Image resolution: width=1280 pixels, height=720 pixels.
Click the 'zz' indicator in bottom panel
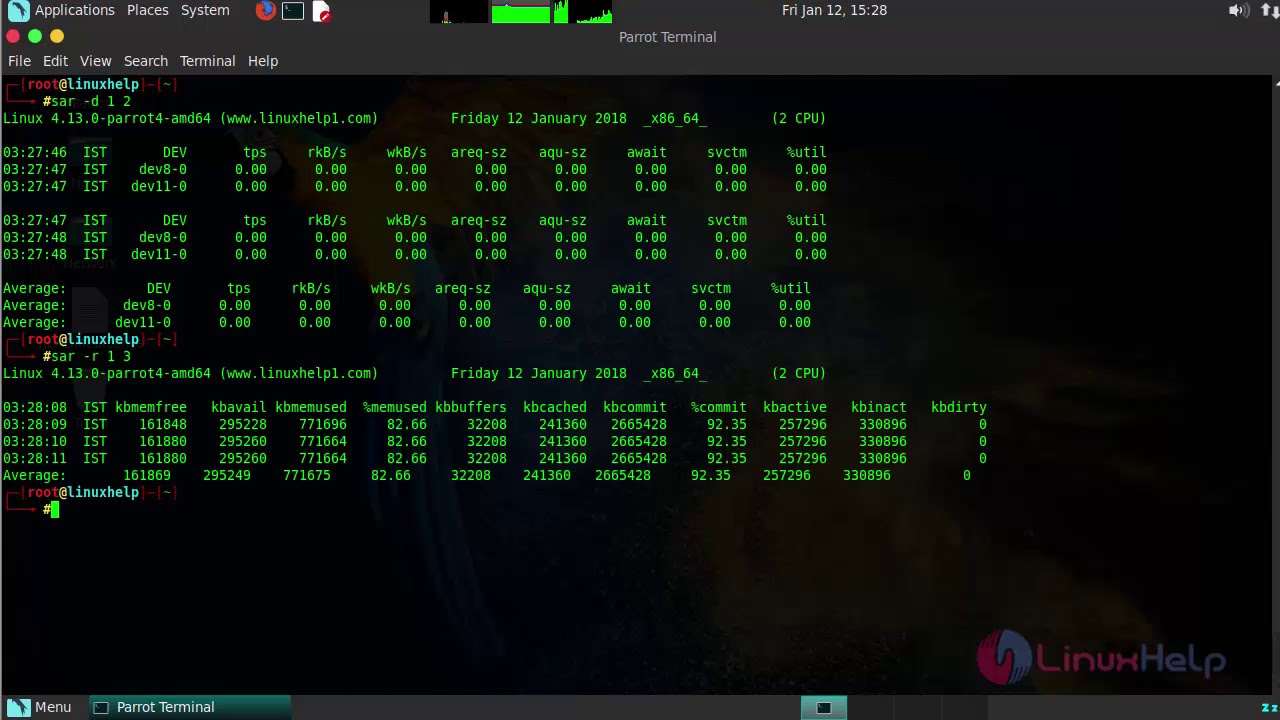(1270, 708)
